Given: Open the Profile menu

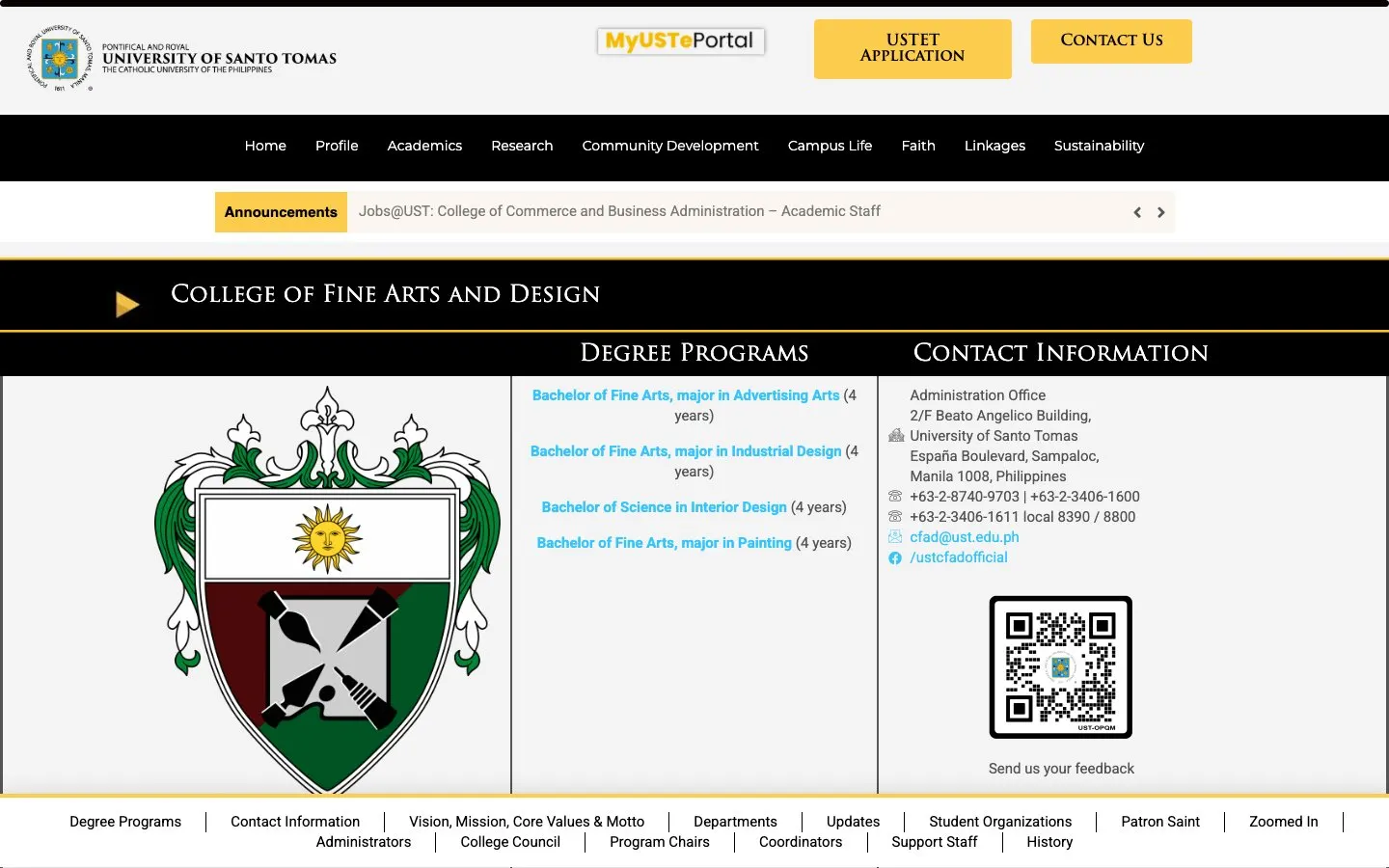Looking at the screenshot, I should (337, 146).
